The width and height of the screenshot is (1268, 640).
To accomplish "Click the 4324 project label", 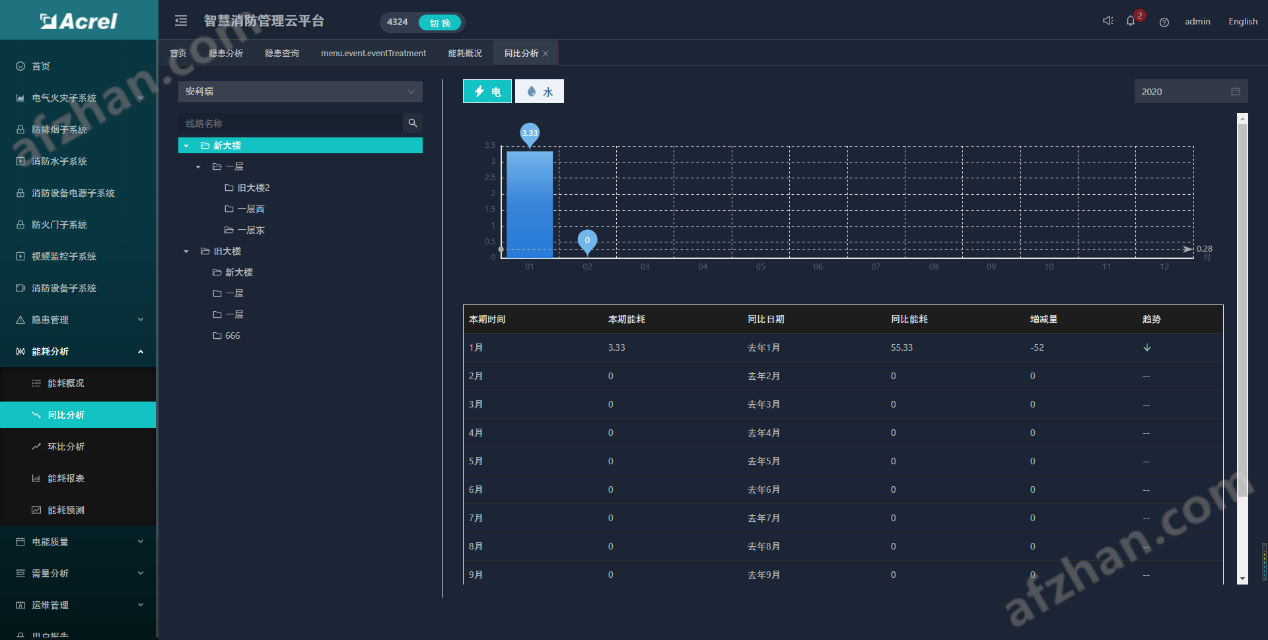I will coord(397,22).
